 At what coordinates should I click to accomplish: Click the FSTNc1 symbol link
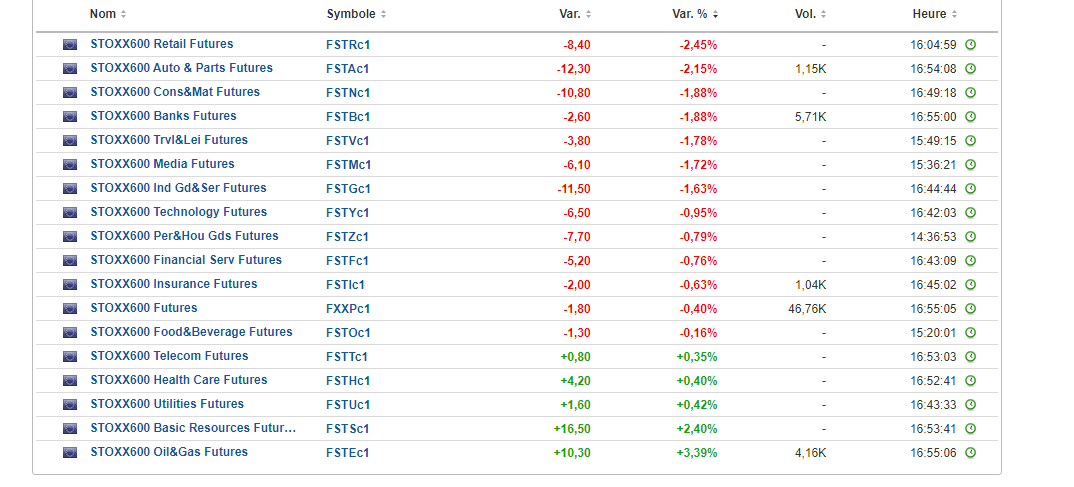coord(348,93)
